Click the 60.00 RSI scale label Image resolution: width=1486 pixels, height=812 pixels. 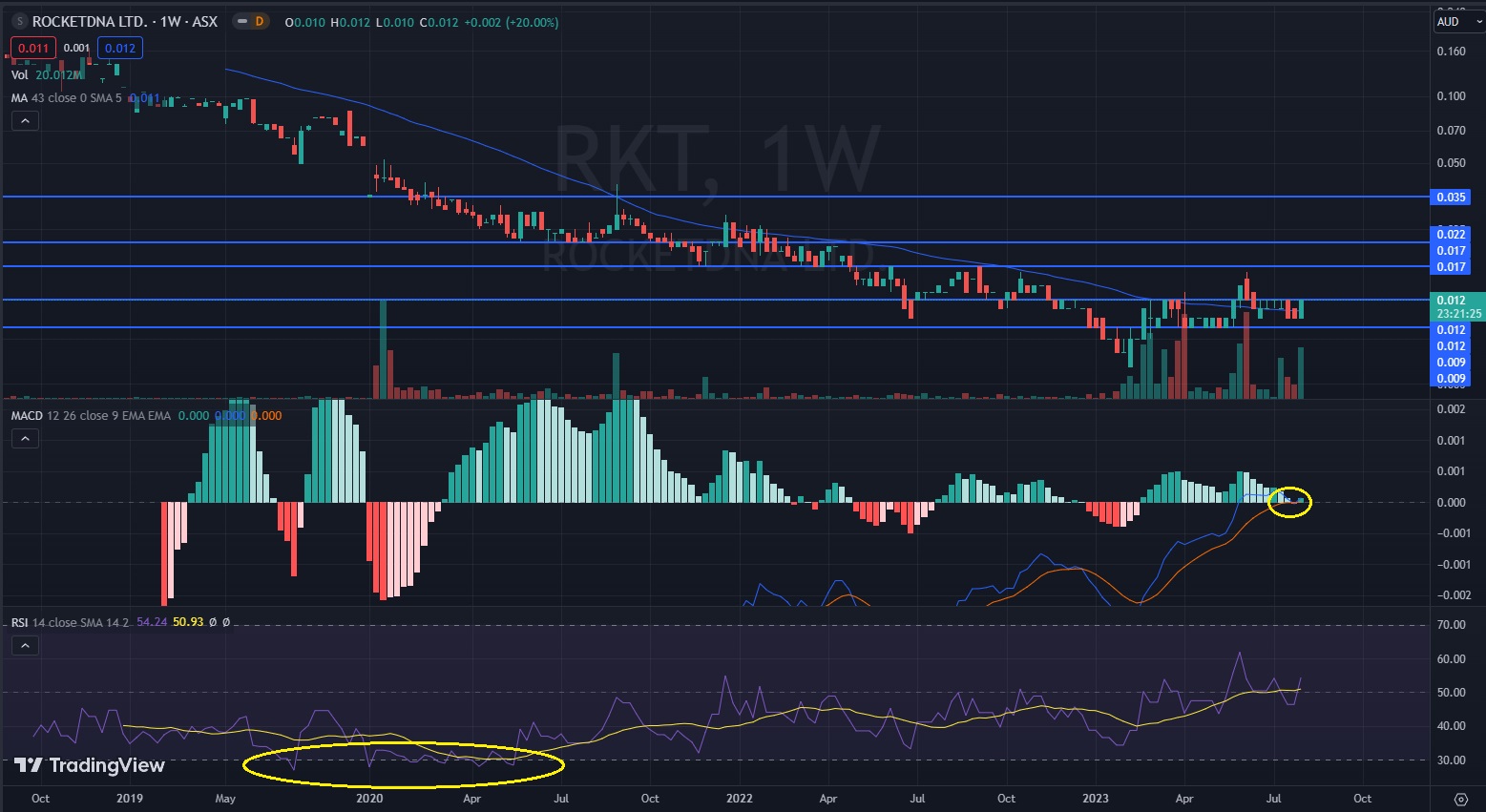click(1452, 659)
